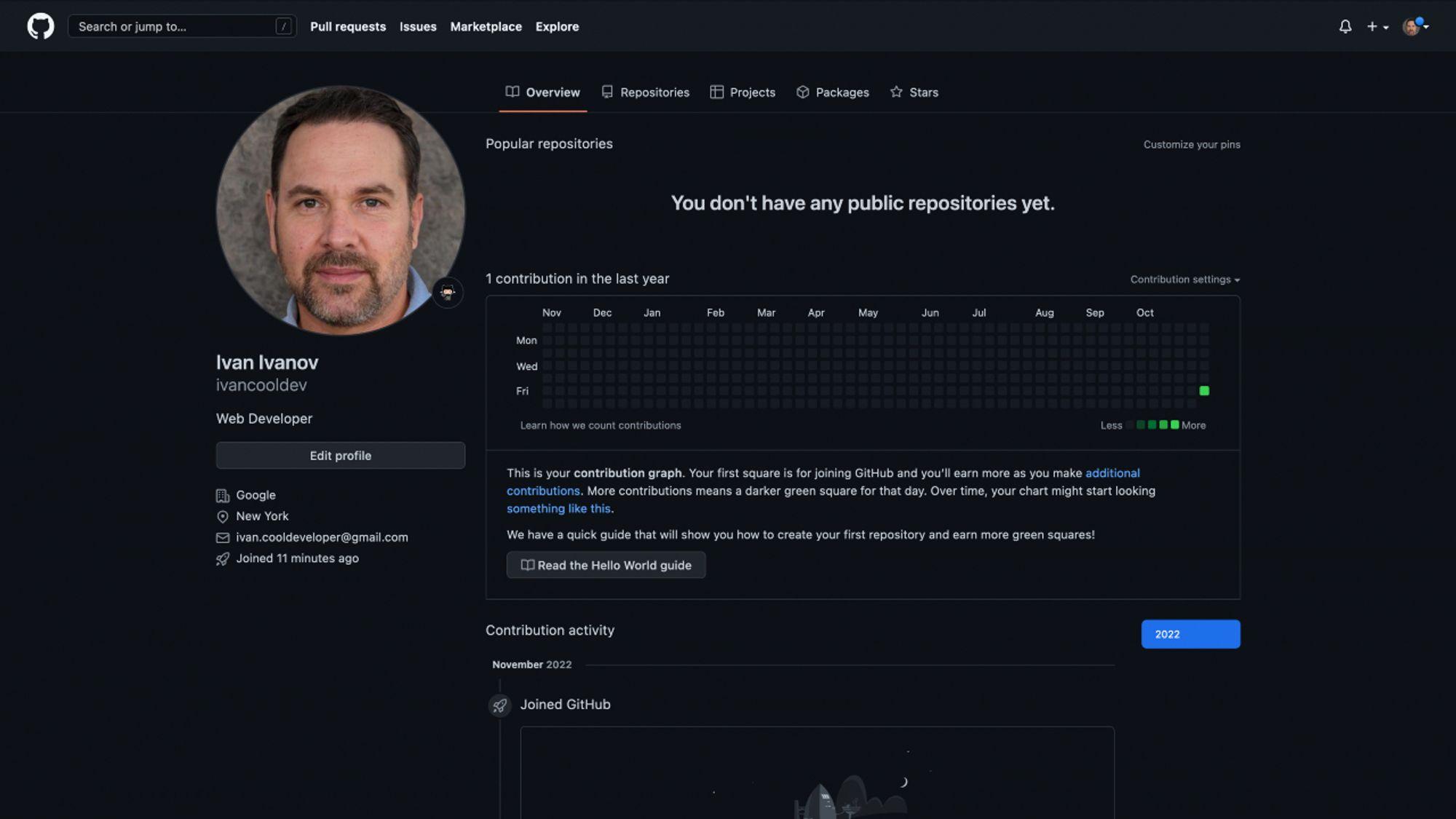Image resolution: width=1456 pixels, height=819 pixels.
Task: Click the Read the Hello World guide button
Action: click(x=606, y=565)
